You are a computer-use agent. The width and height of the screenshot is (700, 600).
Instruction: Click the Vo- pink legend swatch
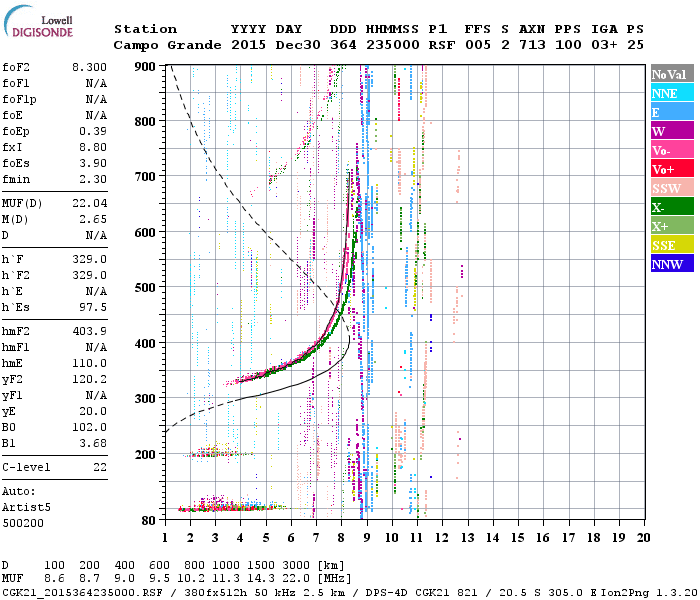click(672, 150)
